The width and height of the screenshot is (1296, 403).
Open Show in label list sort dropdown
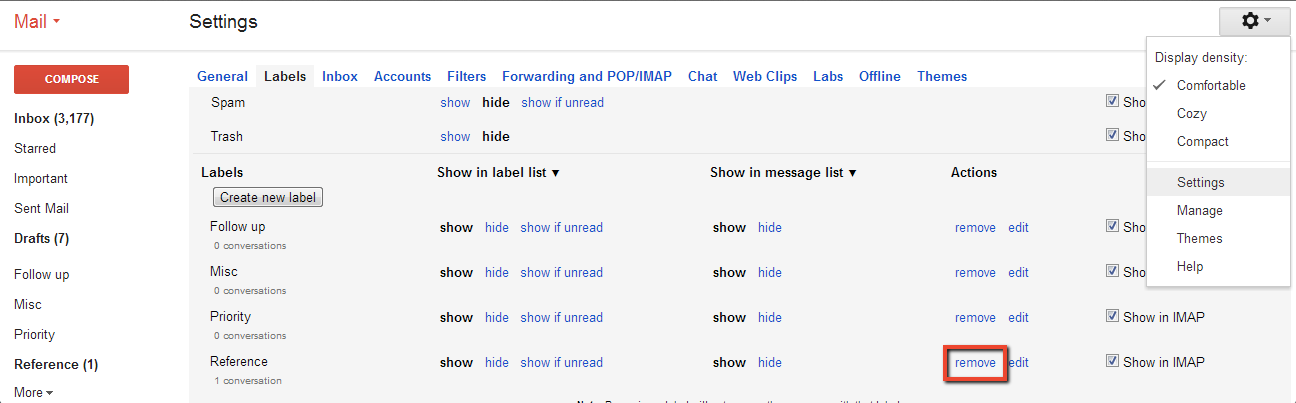pyautogui.click(x=498, y=172)
